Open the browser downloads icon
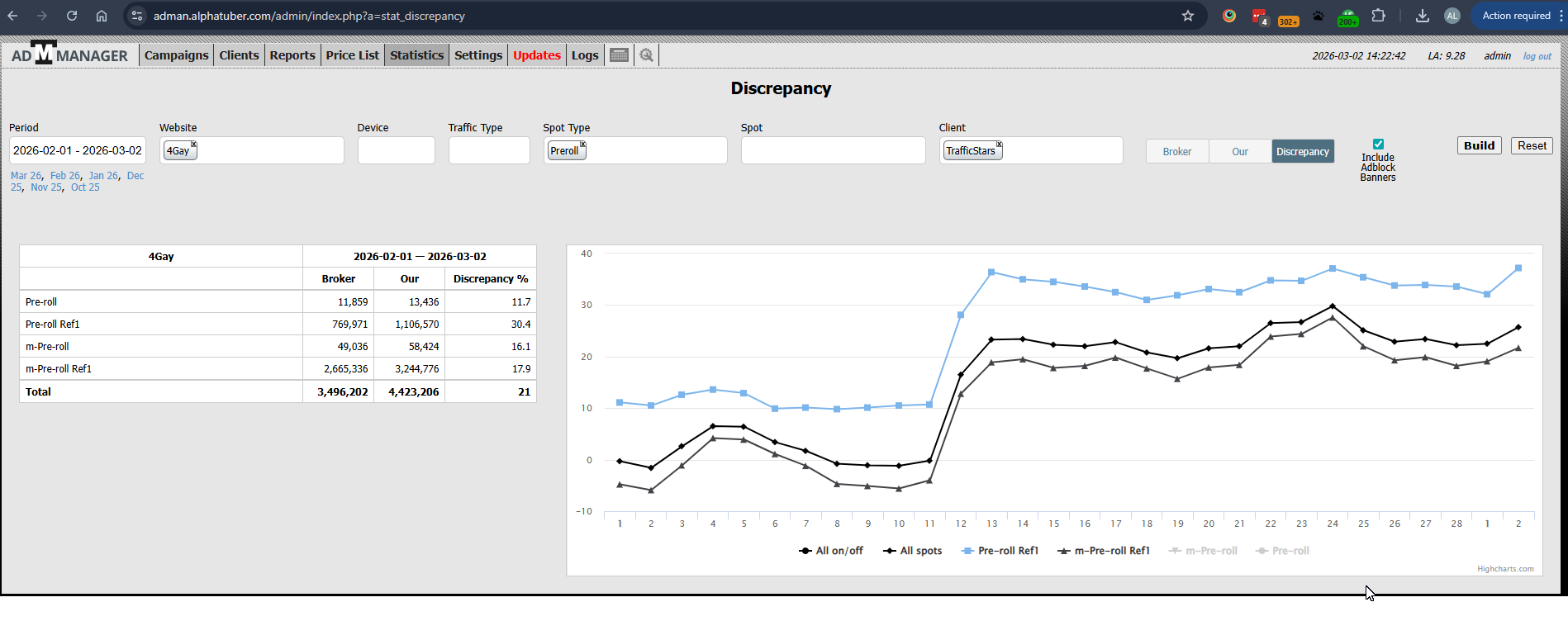The height and width of the screenshot is (621, 1568). click(1422, 16)
